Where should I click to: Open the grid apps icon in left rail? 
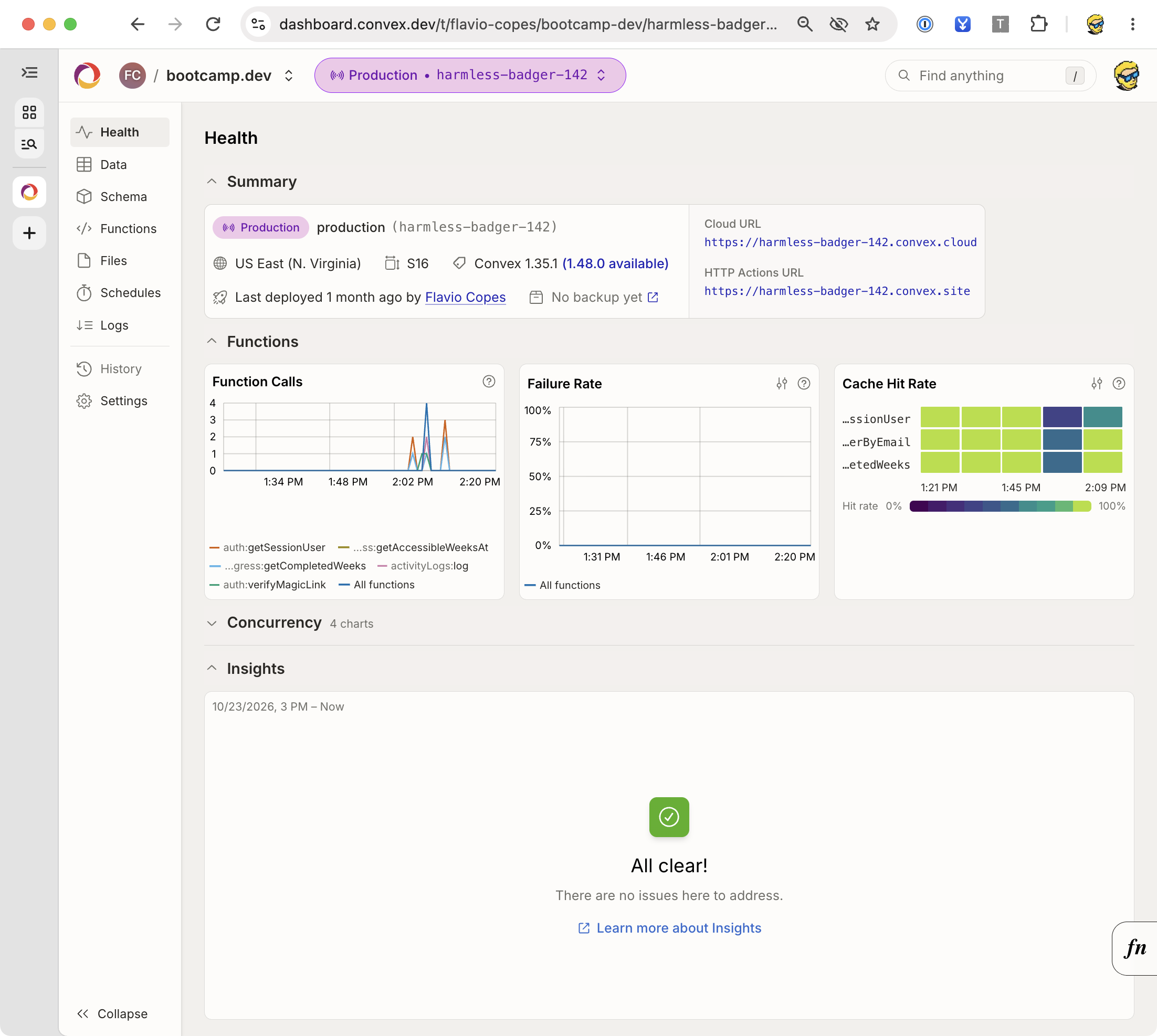[x=29, y=112]
